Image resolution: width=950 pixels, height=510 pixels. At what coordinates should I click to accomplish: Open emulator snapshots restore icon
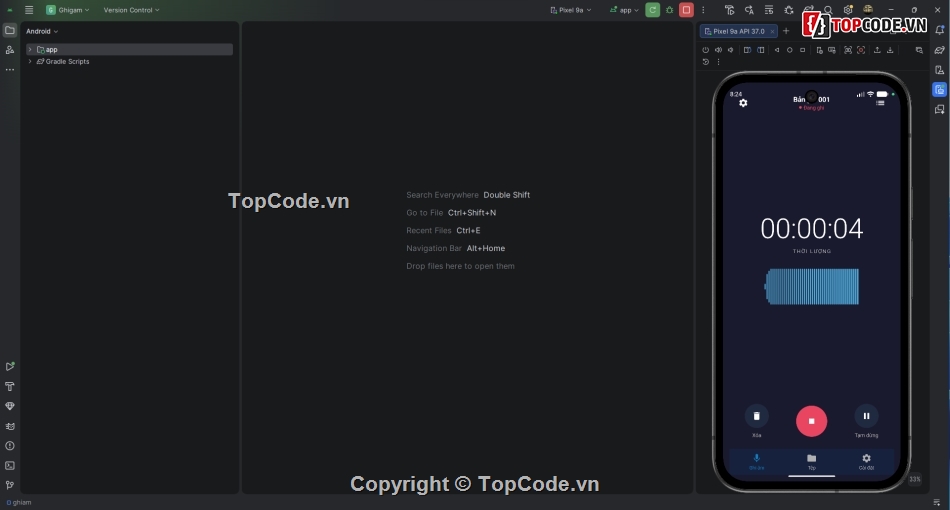(705, 62)
